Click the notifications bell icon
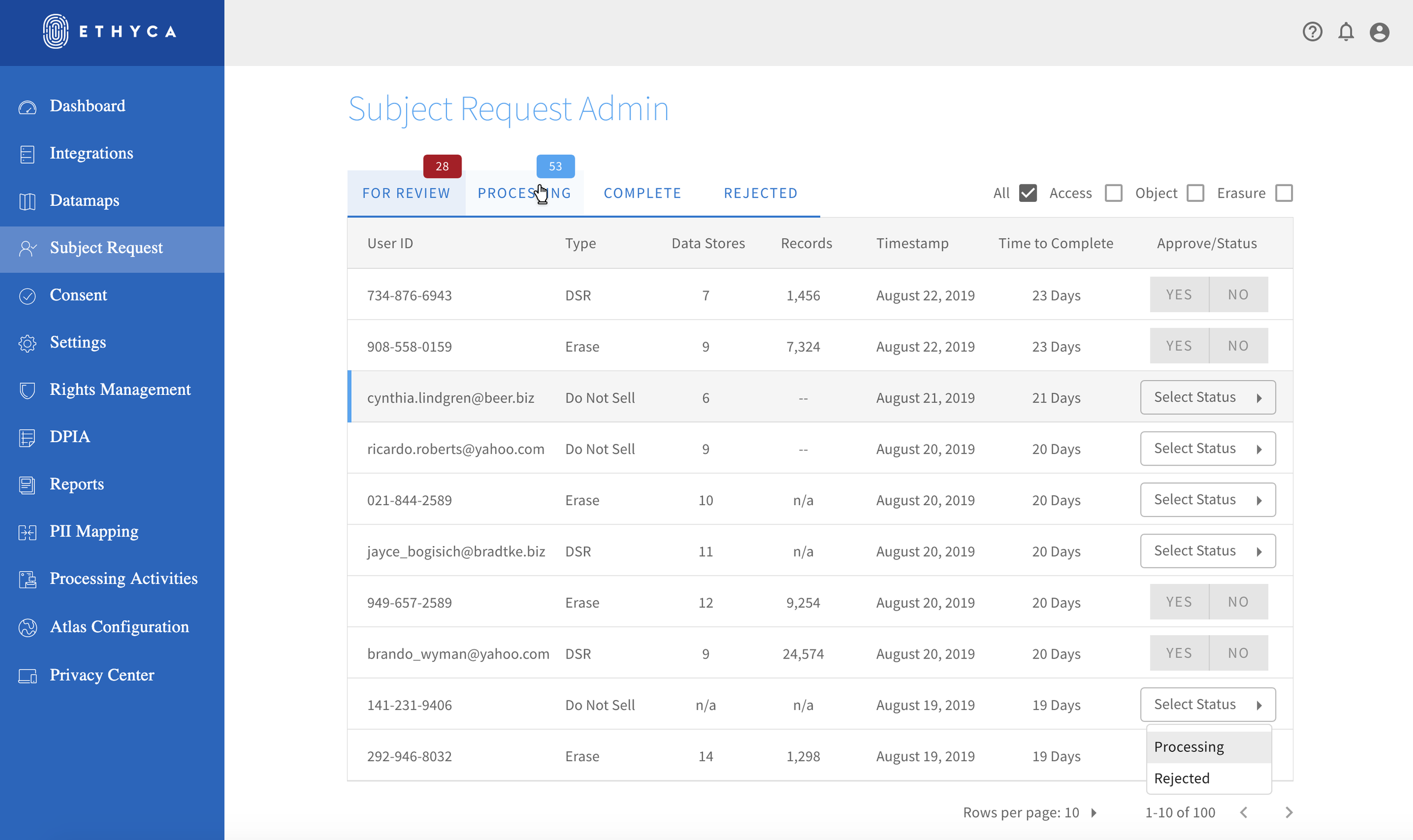 [1346, 32]
